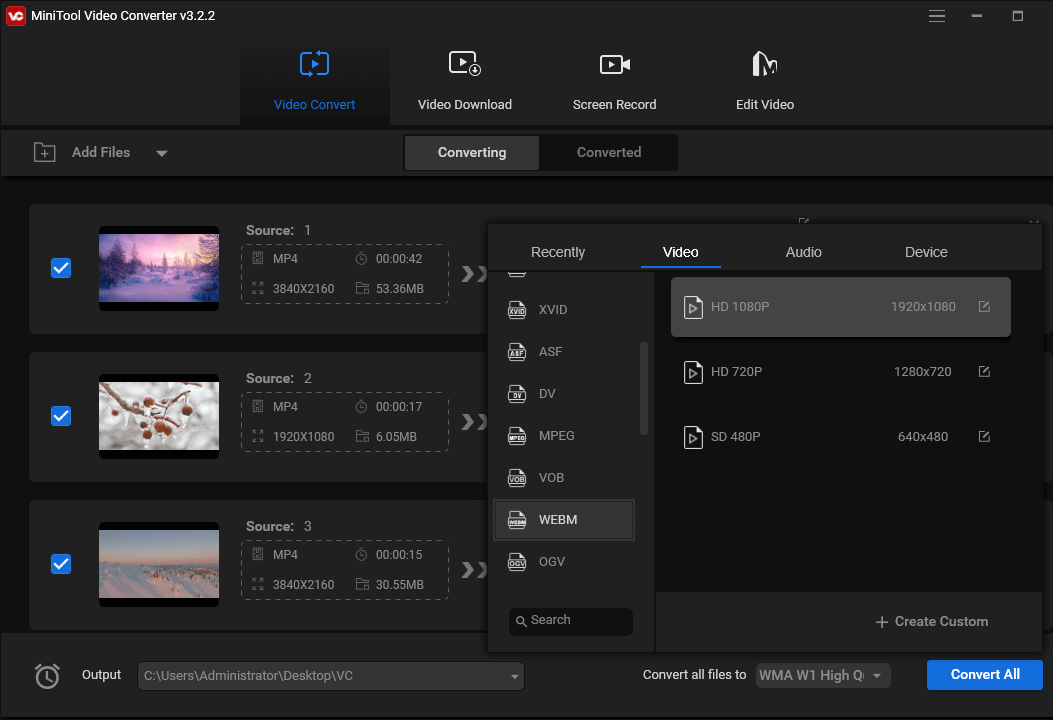
Task: Open the Video Download module
Action: 465,82
